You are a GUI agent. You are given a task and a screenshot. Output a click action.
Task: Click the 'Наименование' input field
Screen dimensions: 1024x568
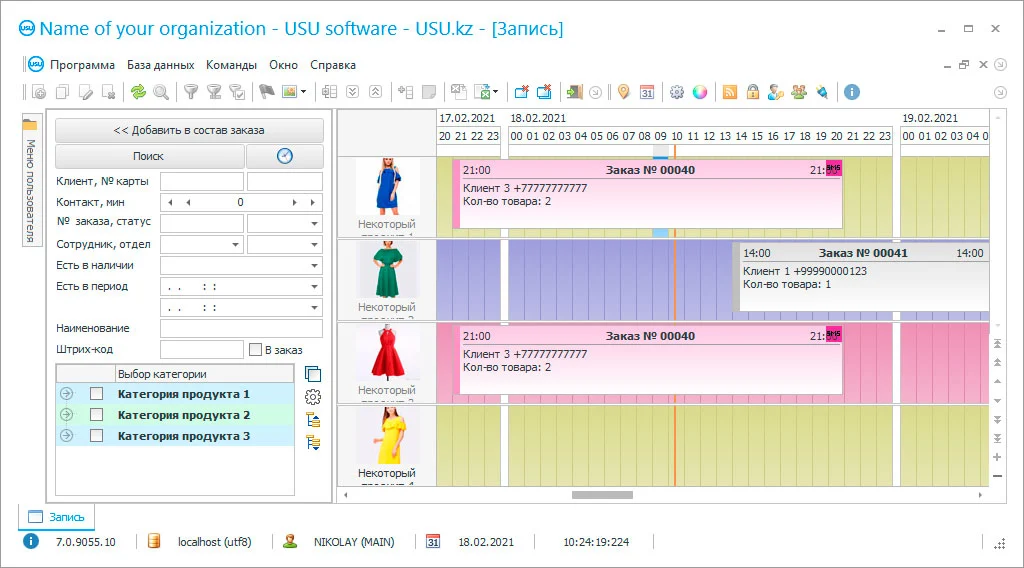tap(242, 328)
